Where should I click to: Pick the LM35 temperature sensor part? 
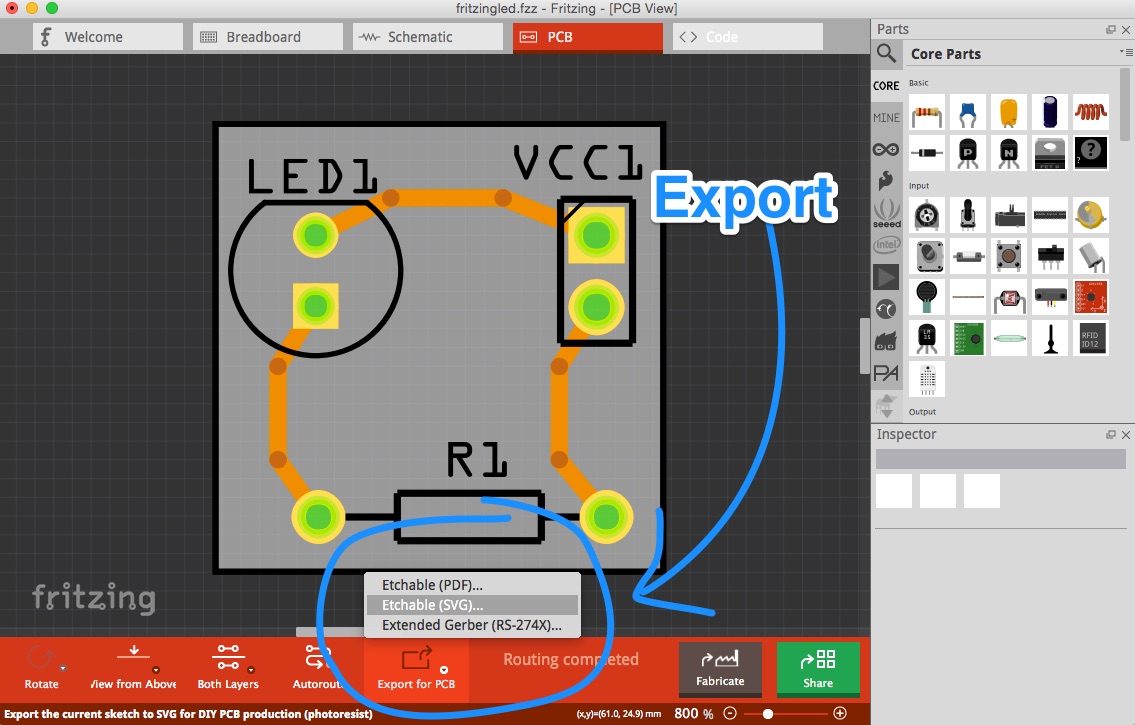click(927, 338)
